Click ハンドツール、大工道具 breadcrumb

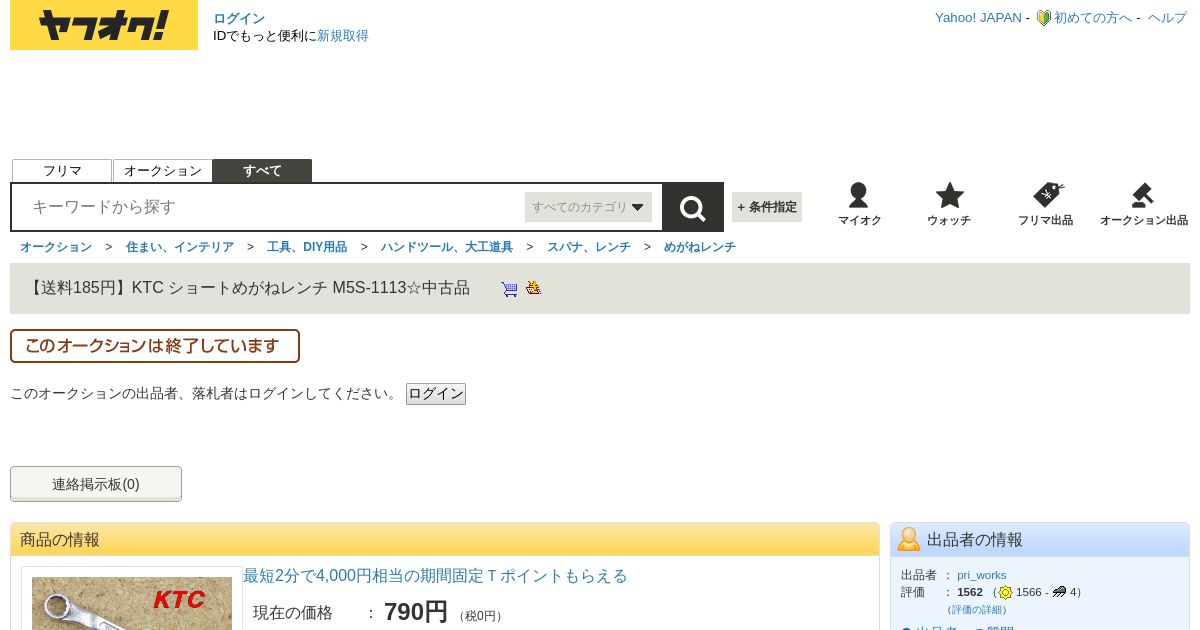point(447,247)
